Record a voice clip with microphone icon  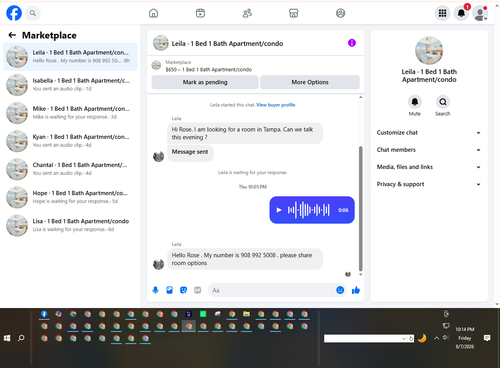tap(155, 290)
